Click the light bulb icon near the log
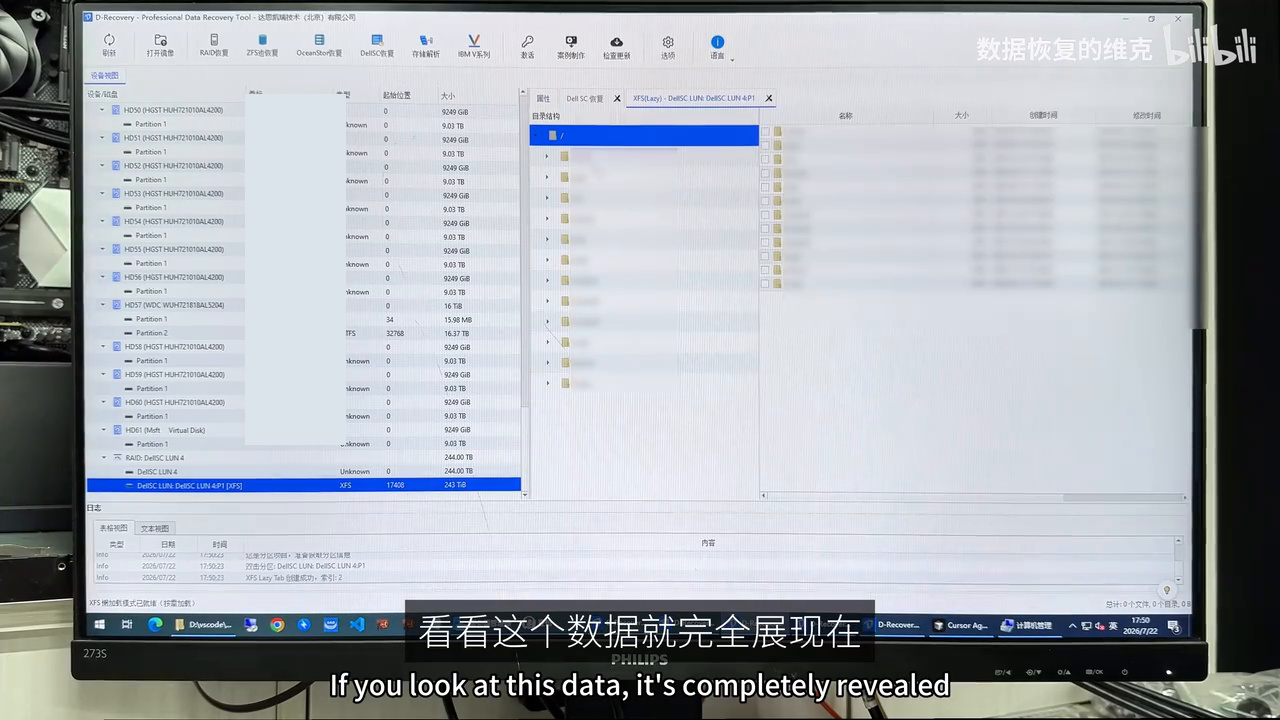The image size is (1280, 720). [x=1166, y=590]
